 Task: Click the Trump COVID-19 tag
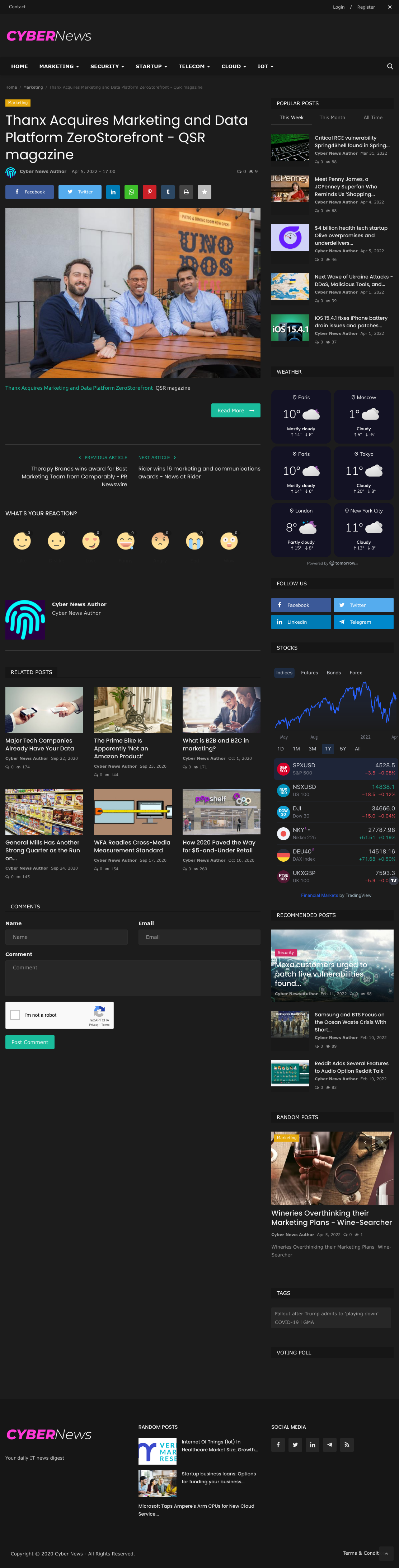330,1318
